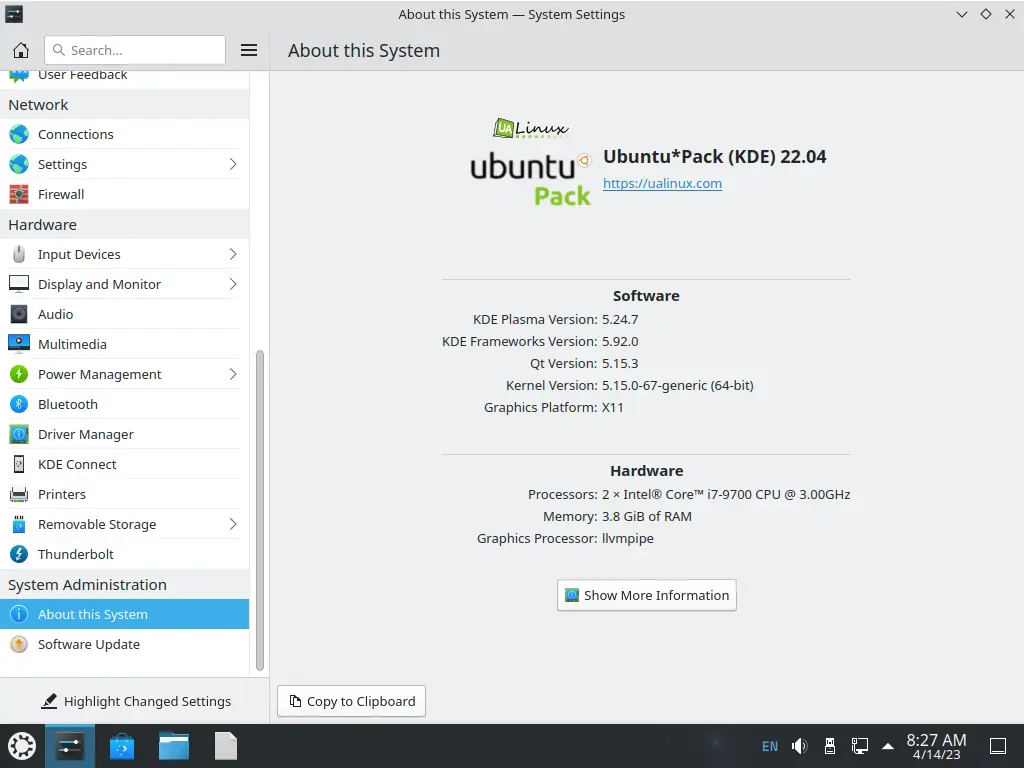Viewport: 1024px width, 768px height.
Task: Open the ualinux.com link
Action: (662, 184)
